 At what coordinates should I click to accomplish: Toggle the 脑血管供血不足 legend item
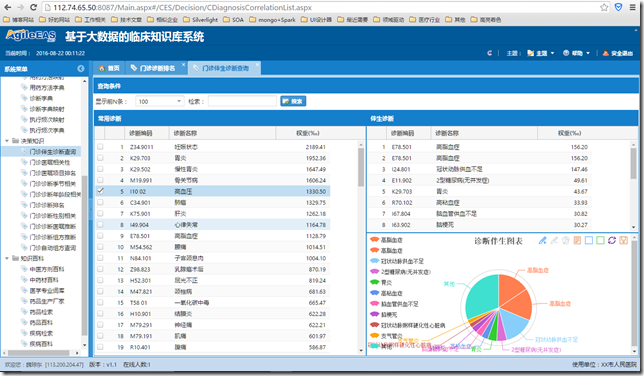click(x=394, y=304)
